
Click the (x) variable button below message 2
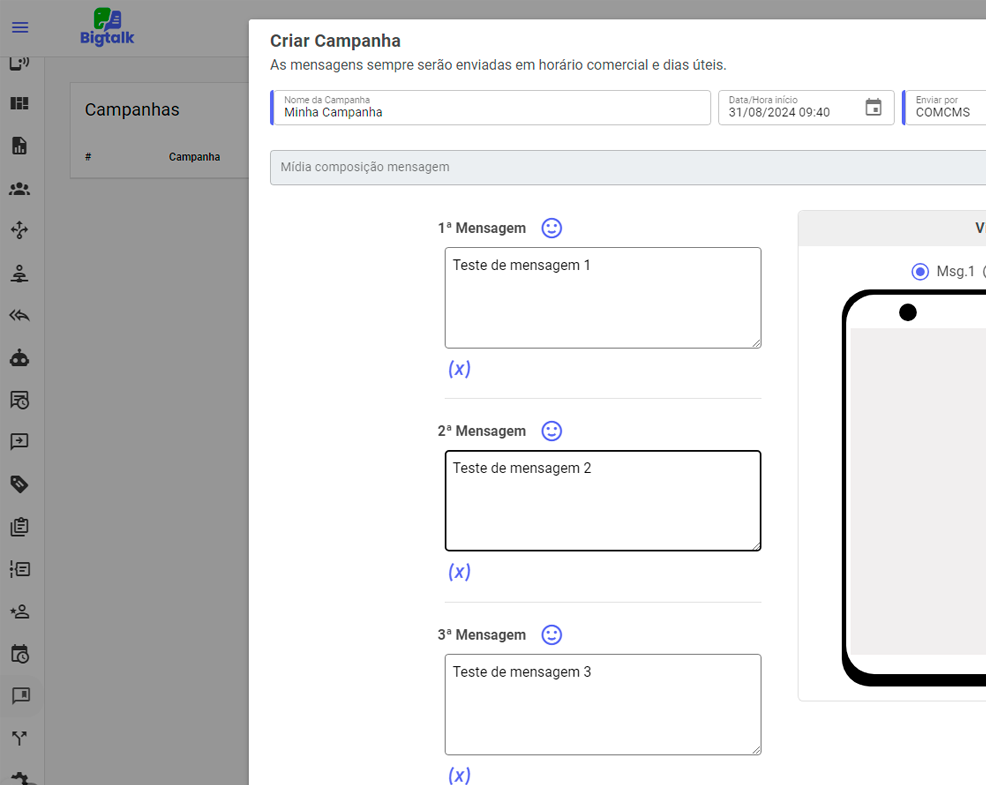tap(459, 572)
